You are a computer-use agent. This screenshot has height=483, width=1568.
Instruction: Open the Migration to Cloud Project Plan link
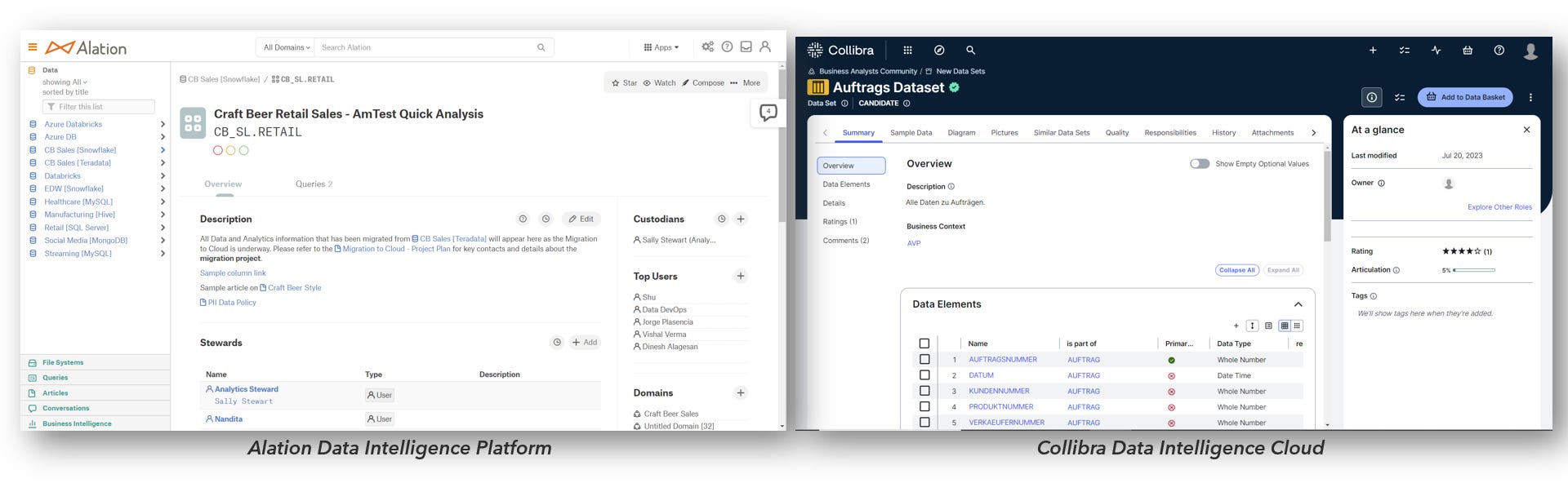pos(392,249)
